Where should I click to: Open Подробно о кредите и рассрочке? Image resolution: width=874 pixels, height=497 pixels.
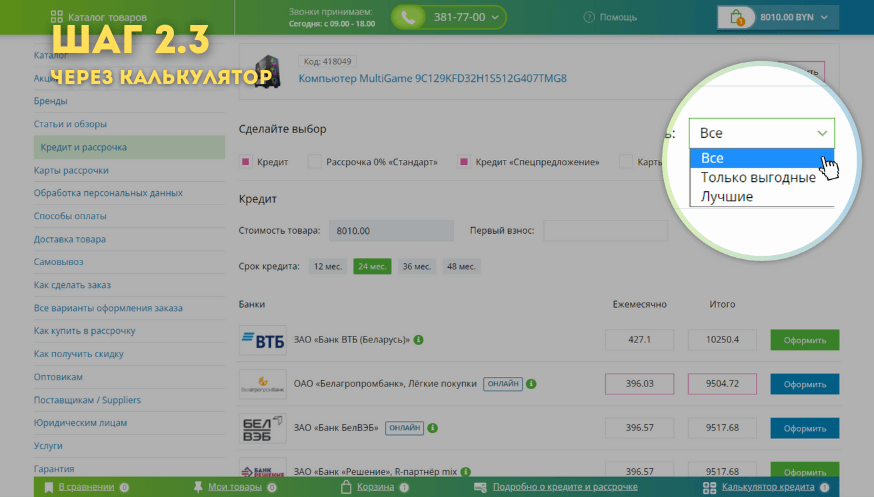coord(565,487)
